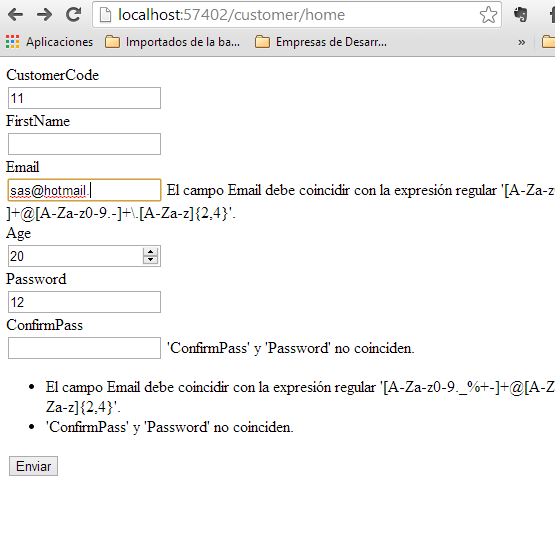The height and width of the screenshot is (539, 555).
Task: Focus the FirstName text box
Action: 84,144
